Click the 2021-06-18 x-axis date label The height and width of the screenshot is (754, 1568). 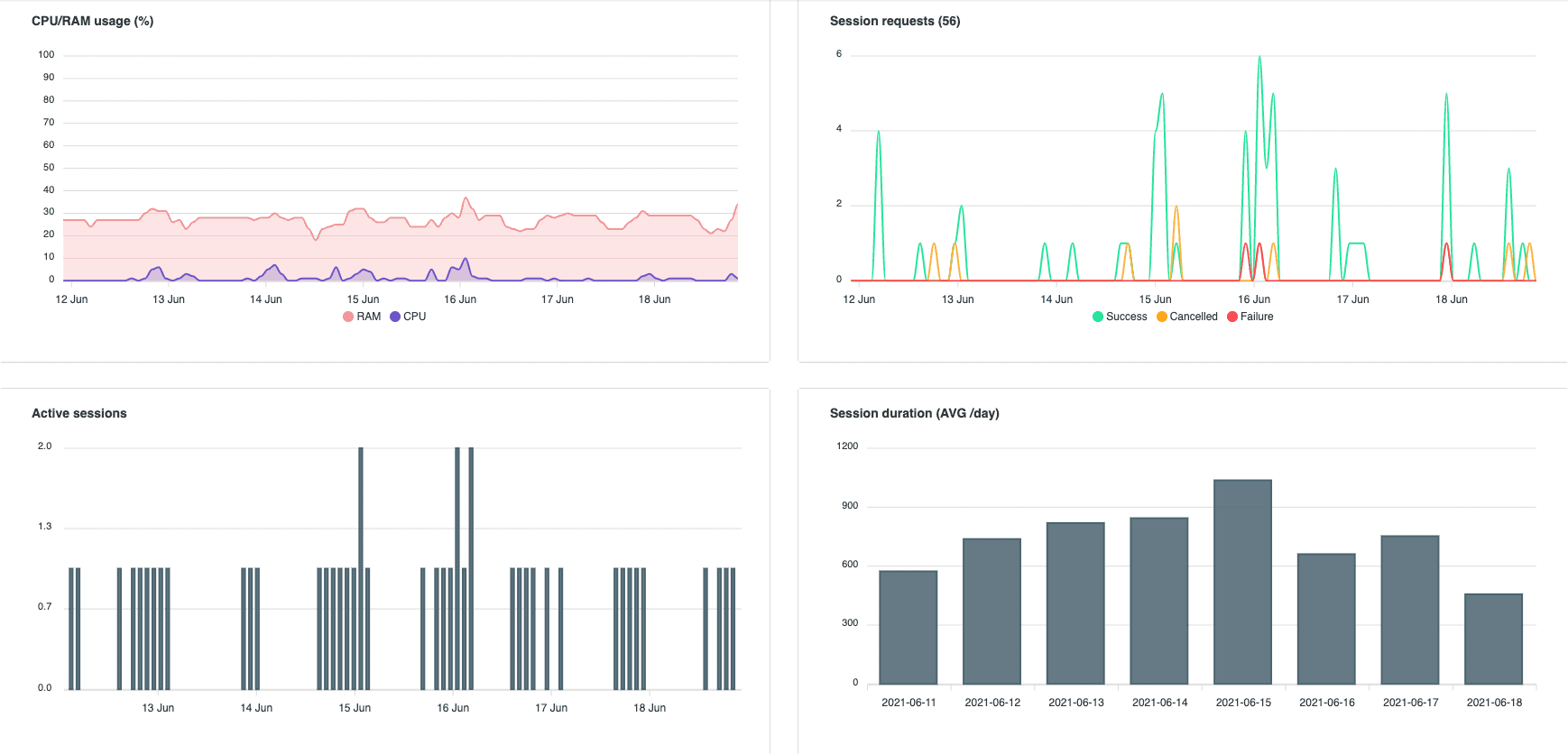coord(1494,703)
